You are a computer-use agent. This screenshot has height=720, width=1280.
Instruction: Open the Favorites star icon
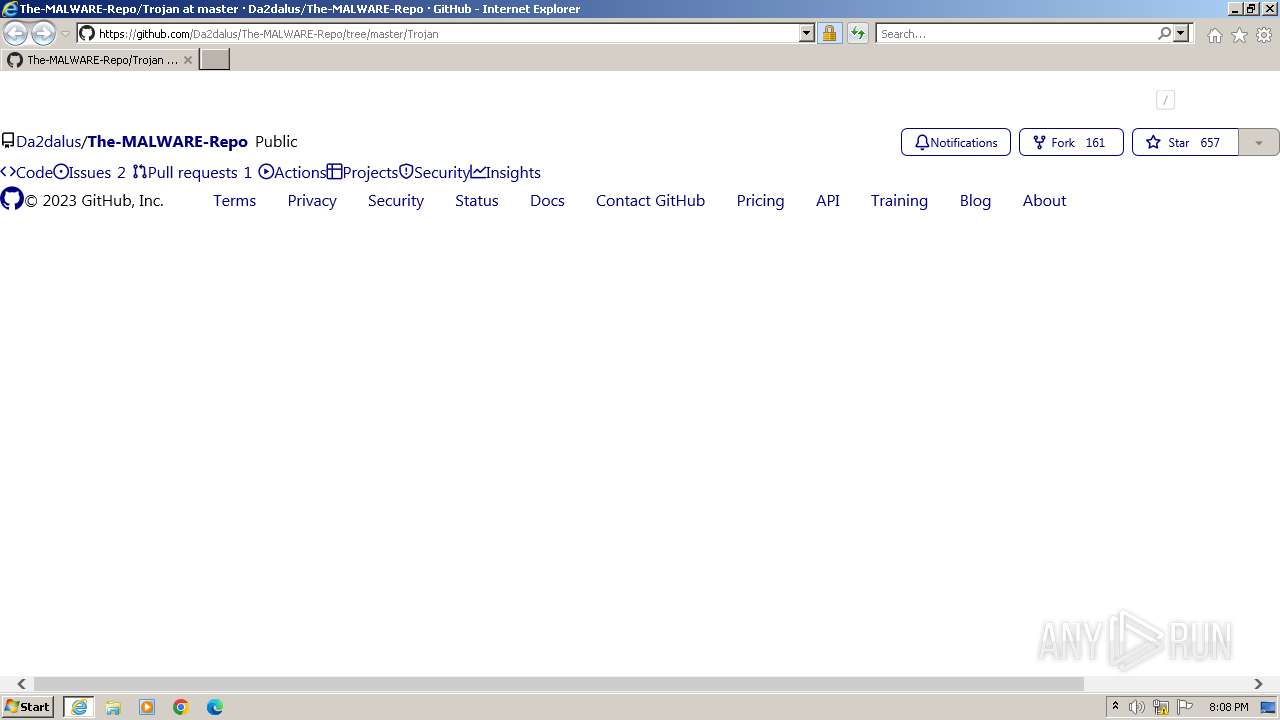(1239, 35)
